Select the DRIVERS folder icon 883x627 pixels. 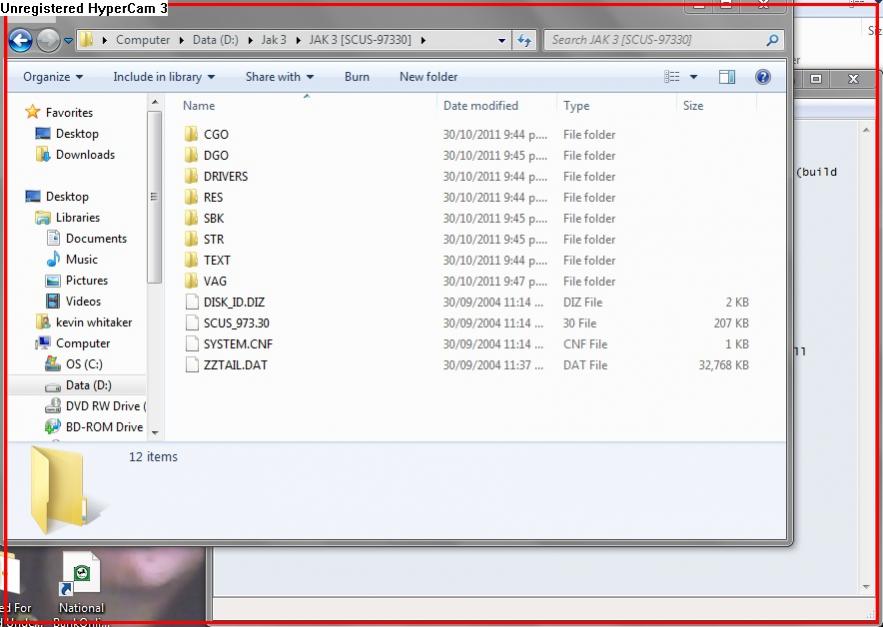tap(191, 176)
